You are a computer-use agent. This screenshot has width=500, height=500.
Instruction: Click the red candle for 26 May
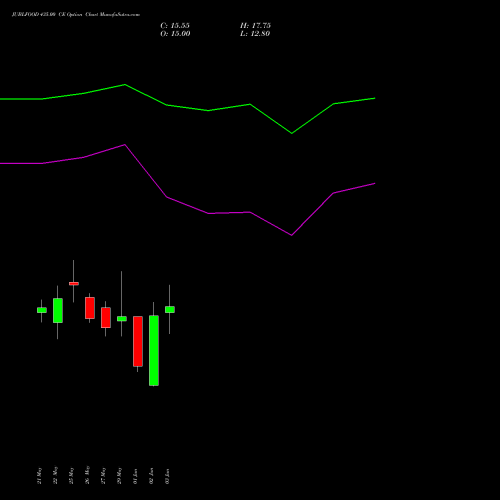pyautogui.click(x=90, y=308)
